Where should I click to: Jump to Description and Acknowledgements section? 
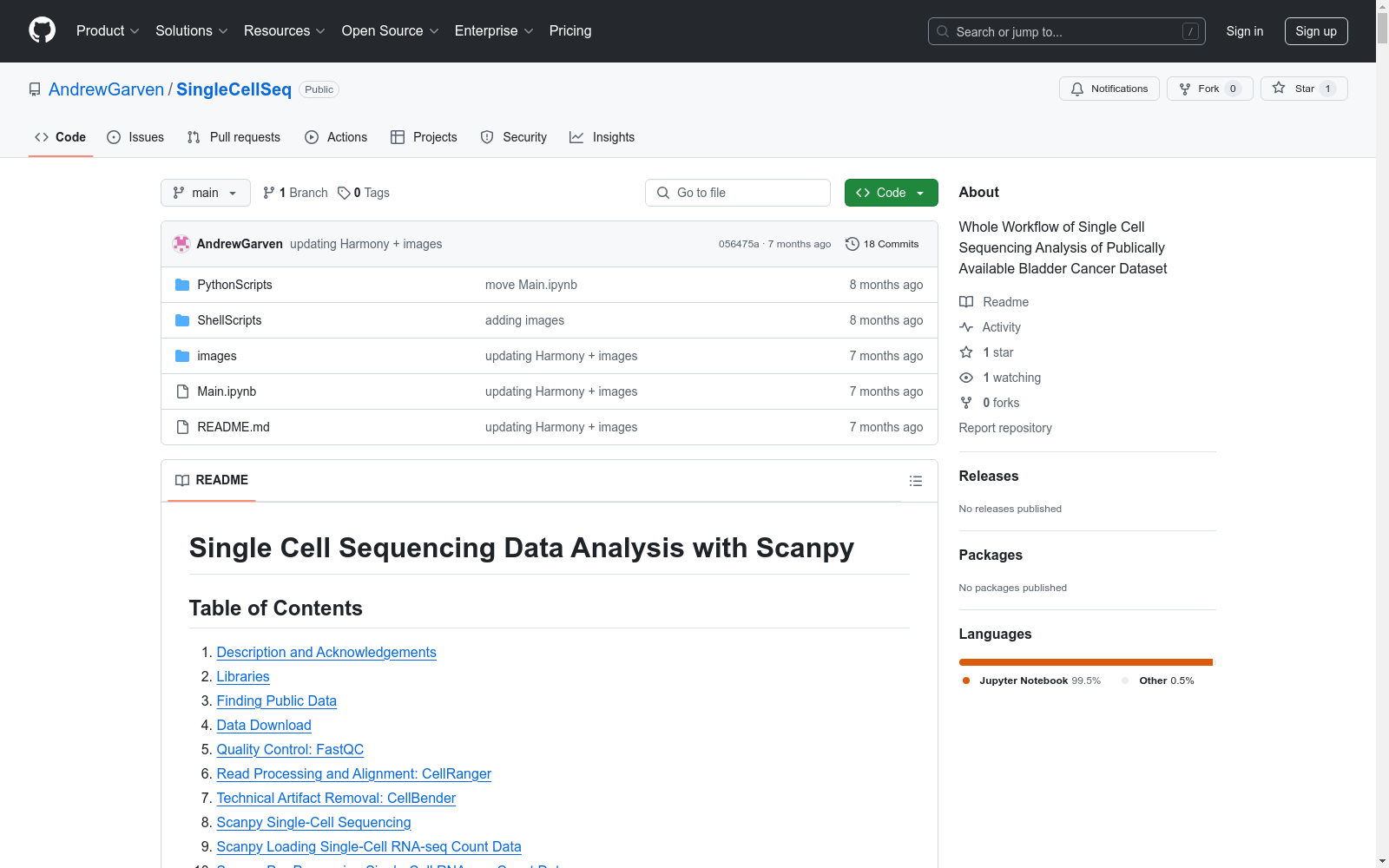point(326,652)
